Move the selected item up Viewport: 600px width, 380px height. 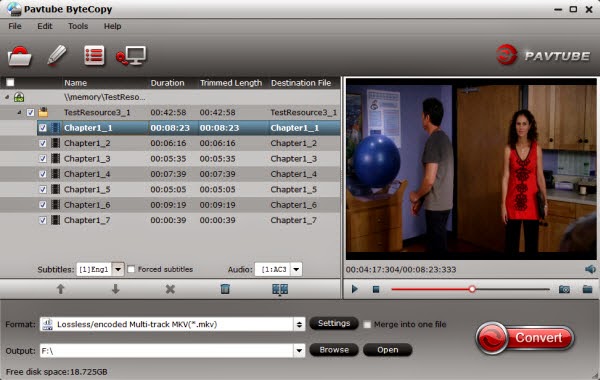pos(60,289)
